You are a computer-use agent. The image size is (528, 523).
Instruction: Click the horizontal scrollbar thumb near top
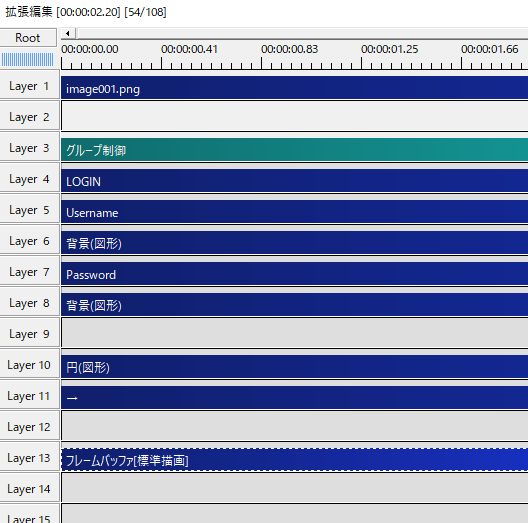coord(77,33)
